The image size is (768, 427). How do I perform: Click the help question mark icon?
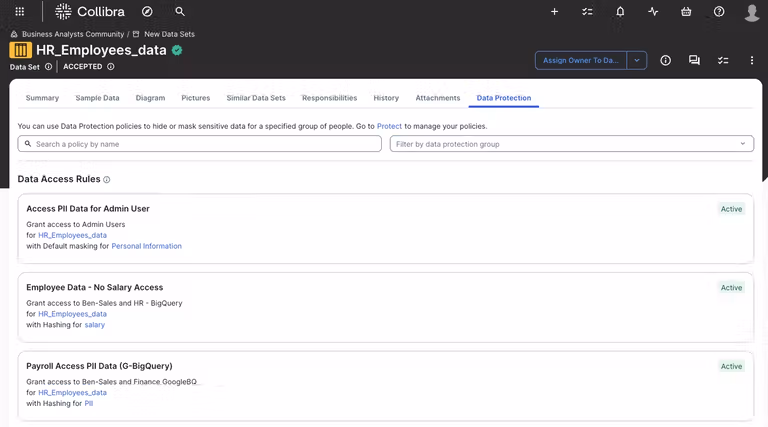click(x=719, y=12)
